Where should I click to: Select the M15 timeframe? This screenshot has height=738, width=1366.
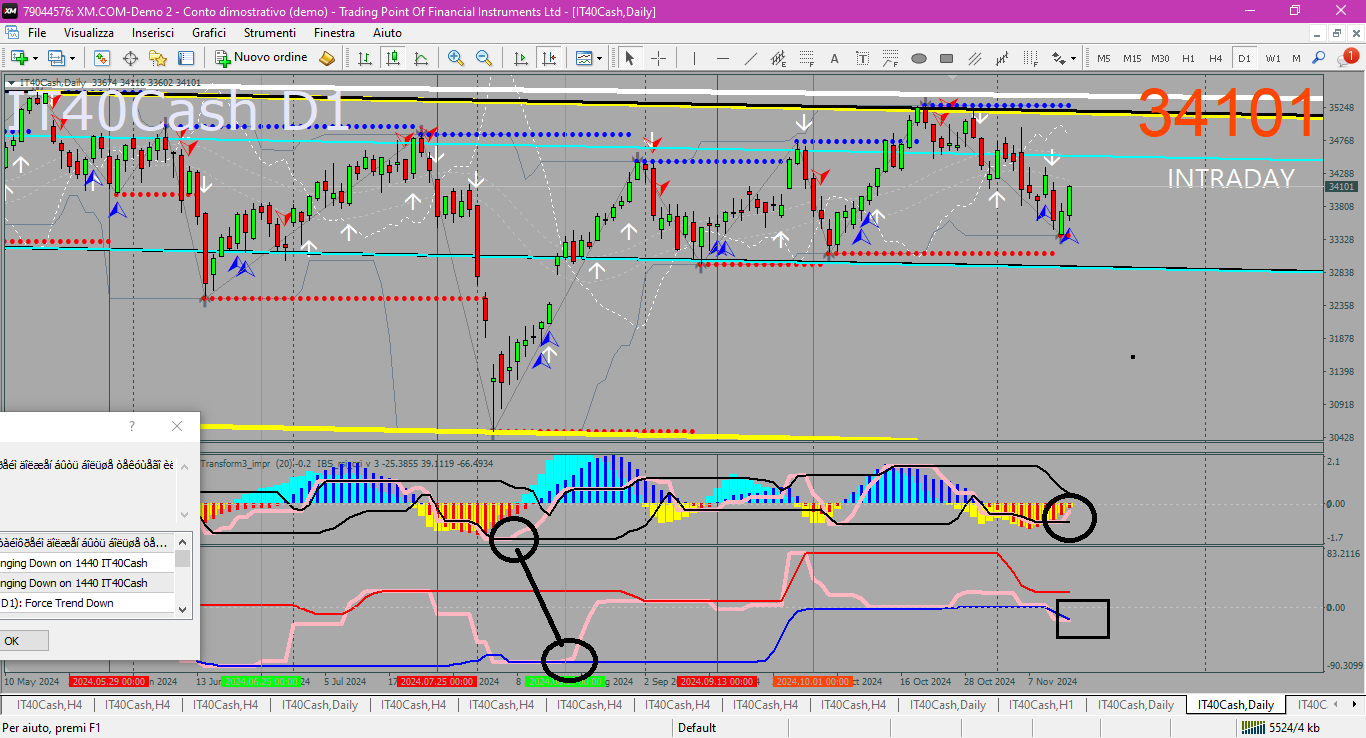(1132, 58)
